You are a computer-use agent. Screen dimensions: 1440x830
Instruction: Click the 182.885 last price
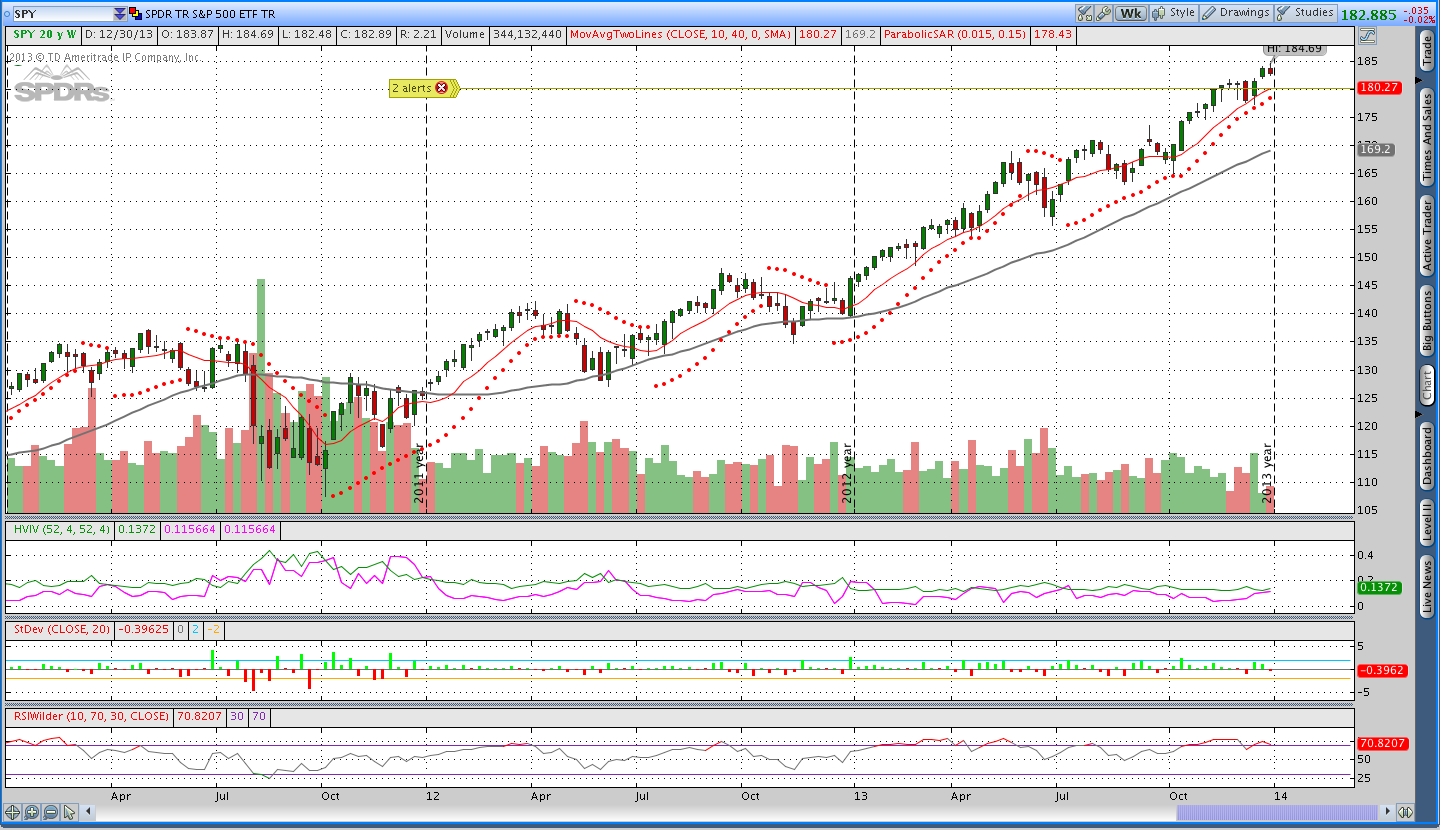click(x=1368, y=15)
